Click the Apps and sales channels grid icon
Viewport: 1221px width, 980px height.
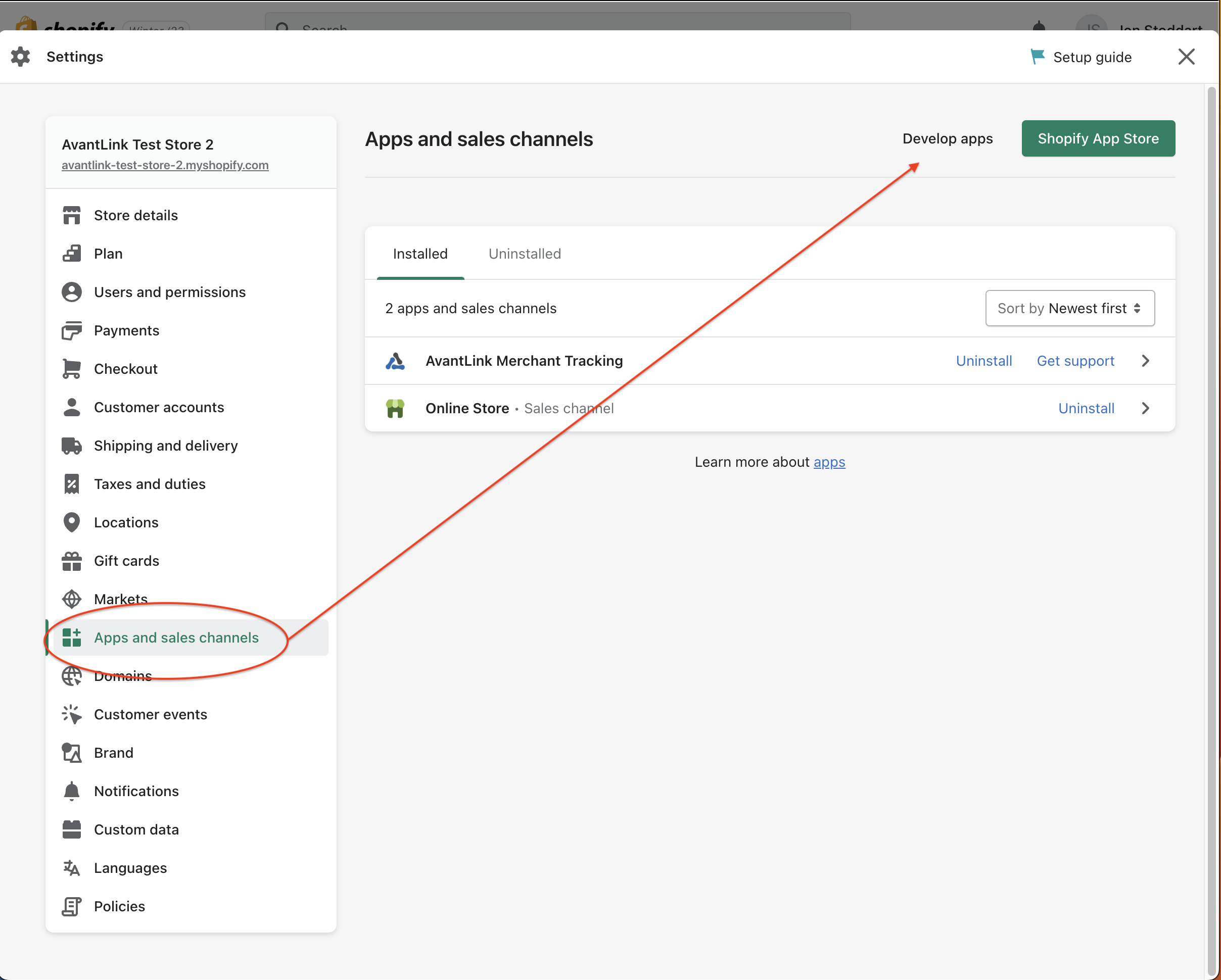click(72, 638)
